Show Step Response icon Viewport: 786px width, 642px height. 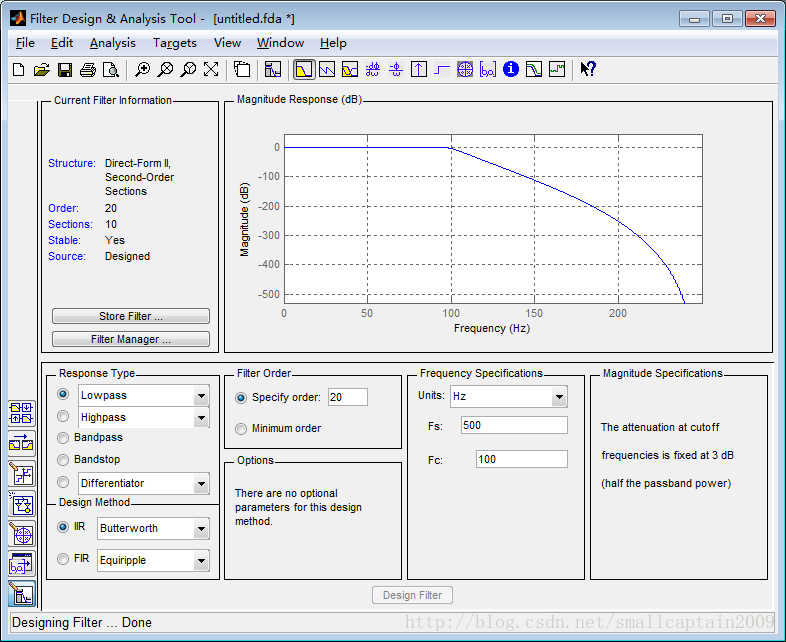click(442, 69)
